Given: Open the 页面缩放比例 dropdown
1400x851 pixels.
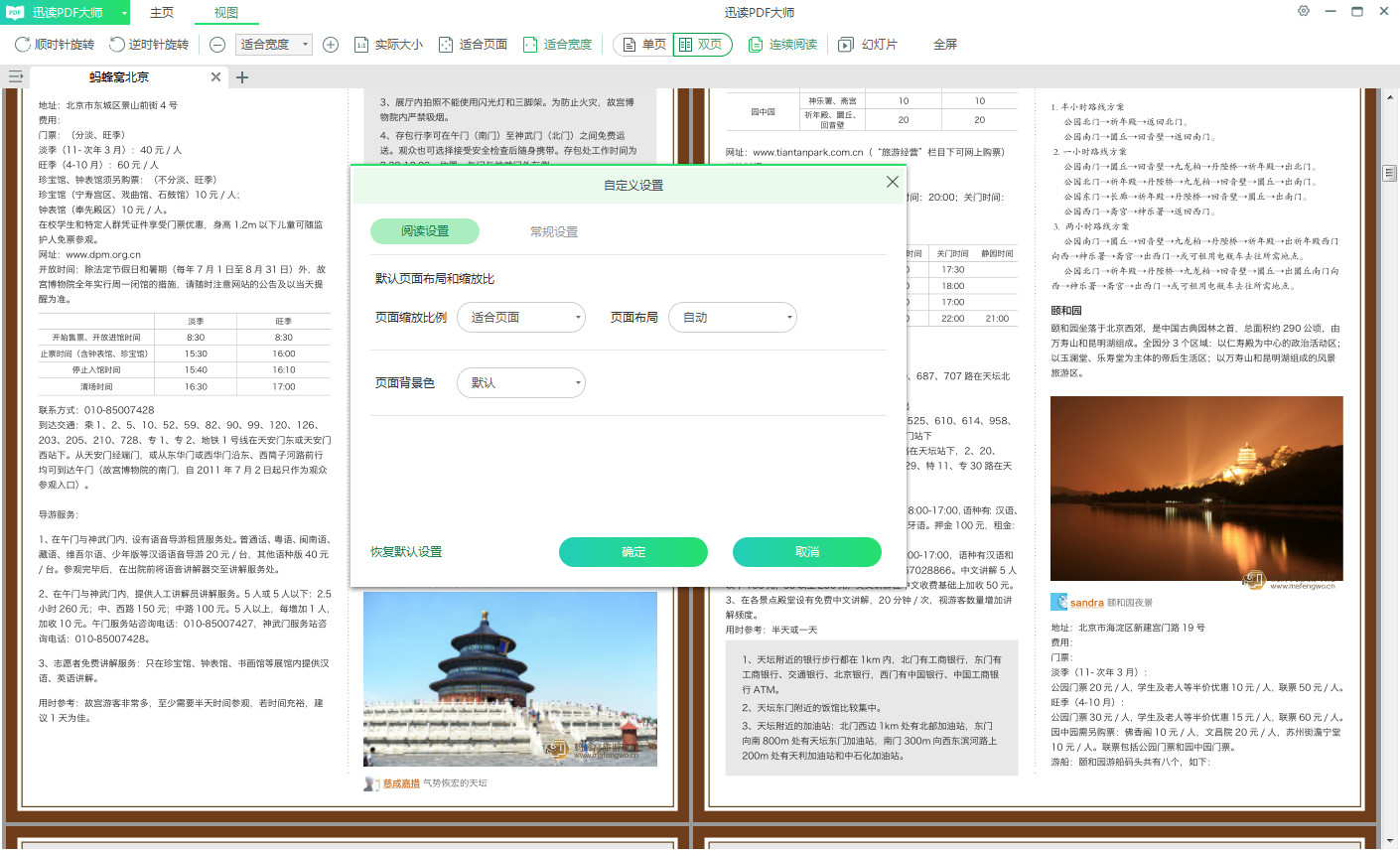Looking at the screenshot, I should (x=521, y=318).
